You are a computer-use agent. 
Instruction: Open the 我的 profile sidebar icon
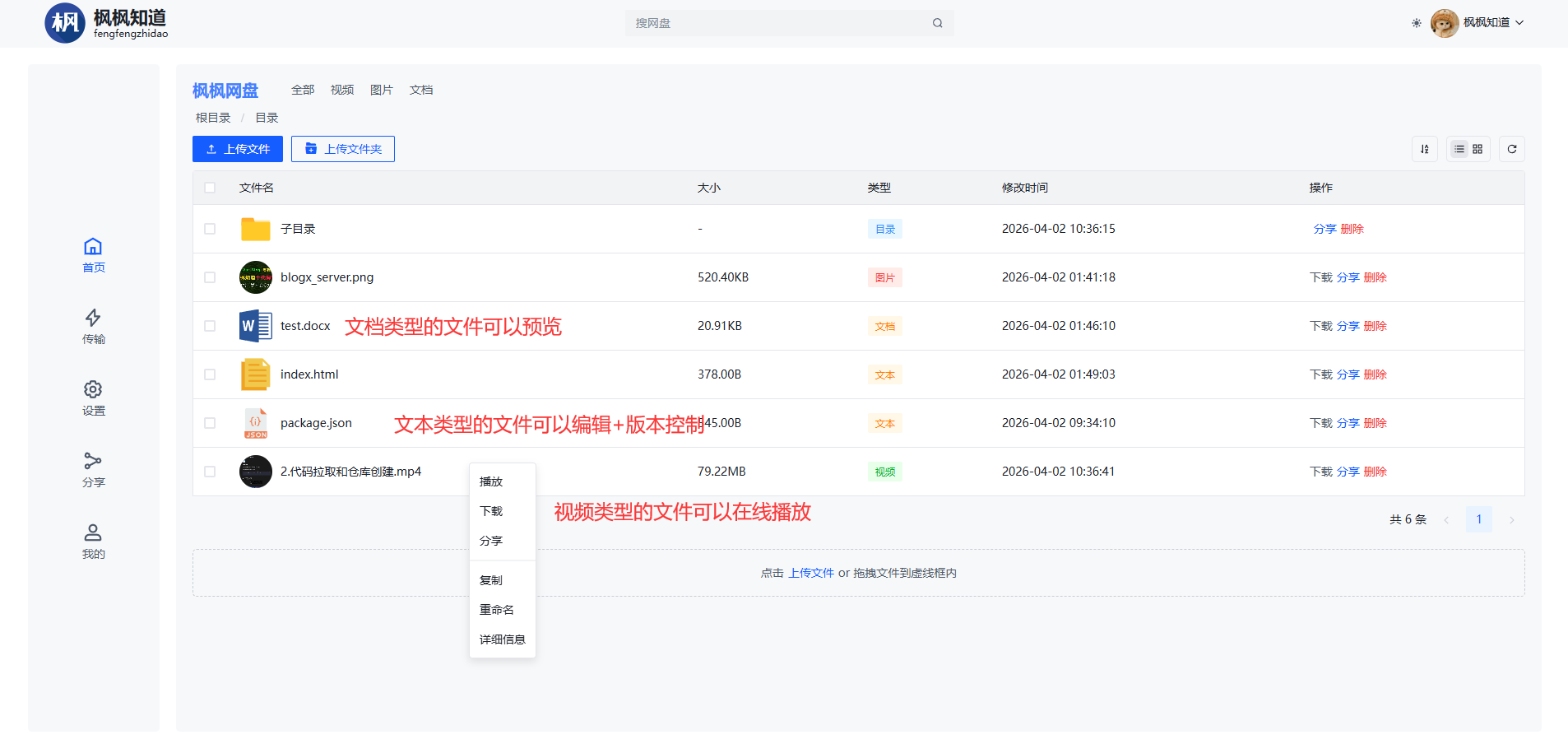pos(93,532)
